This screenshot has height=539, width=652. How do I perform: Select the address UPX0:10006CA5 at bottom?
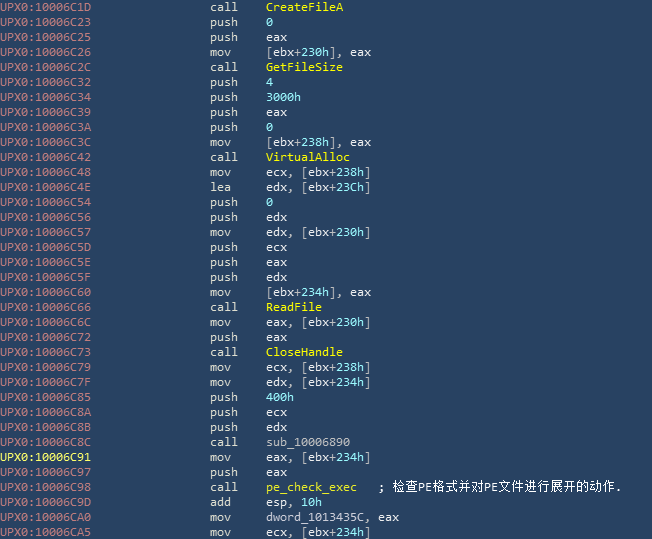[45, 532]
